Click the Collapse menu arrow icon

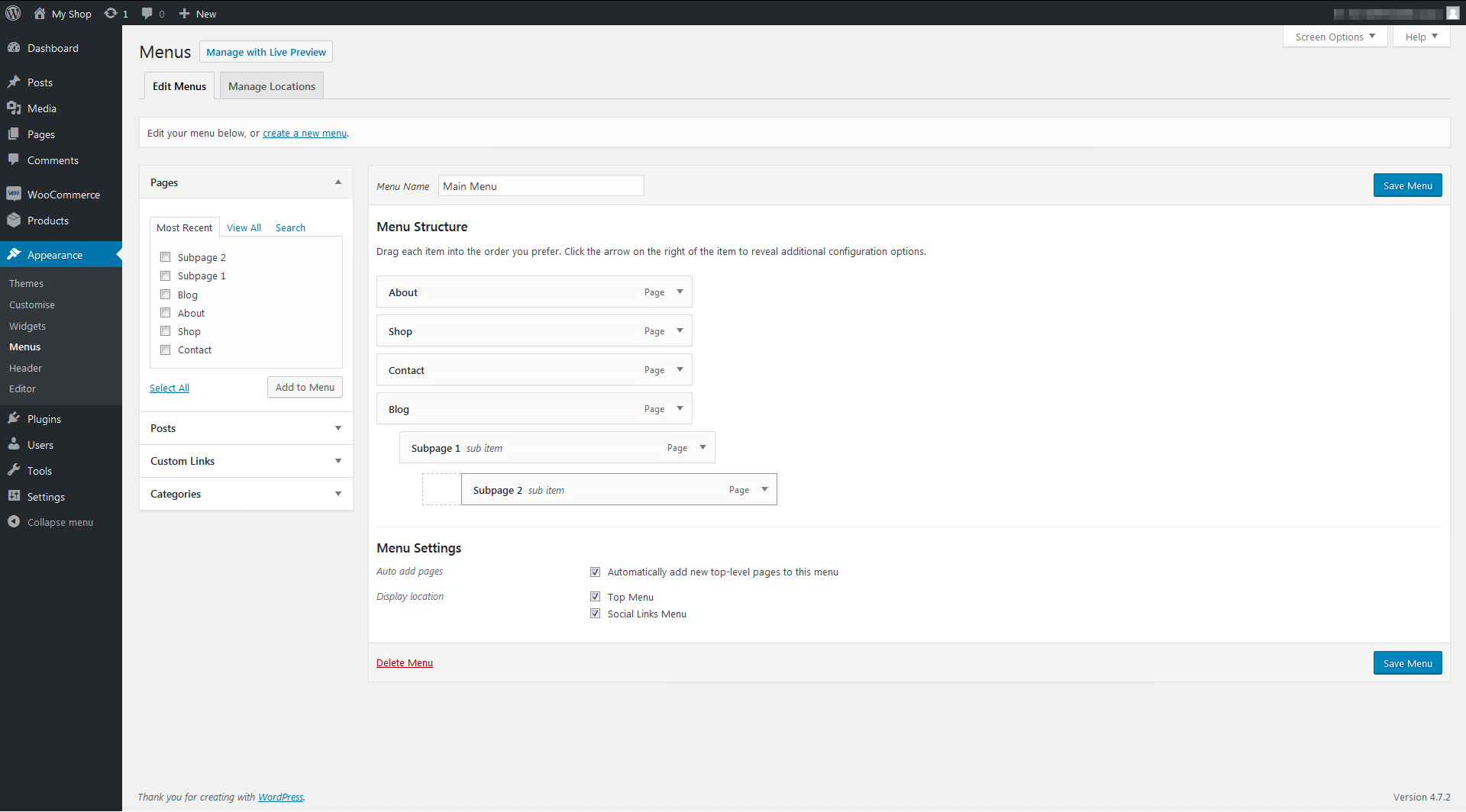[14, 522]
